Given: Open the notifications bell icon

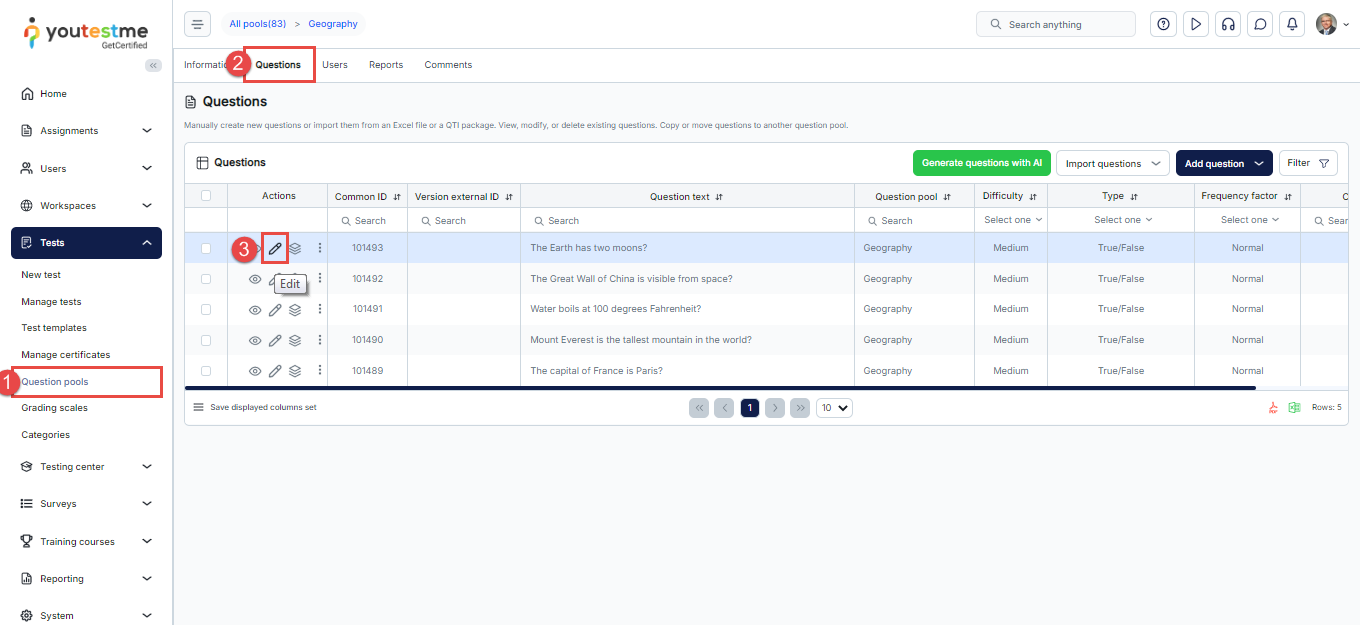Looking at the screenshot, I should point(1293,24).
